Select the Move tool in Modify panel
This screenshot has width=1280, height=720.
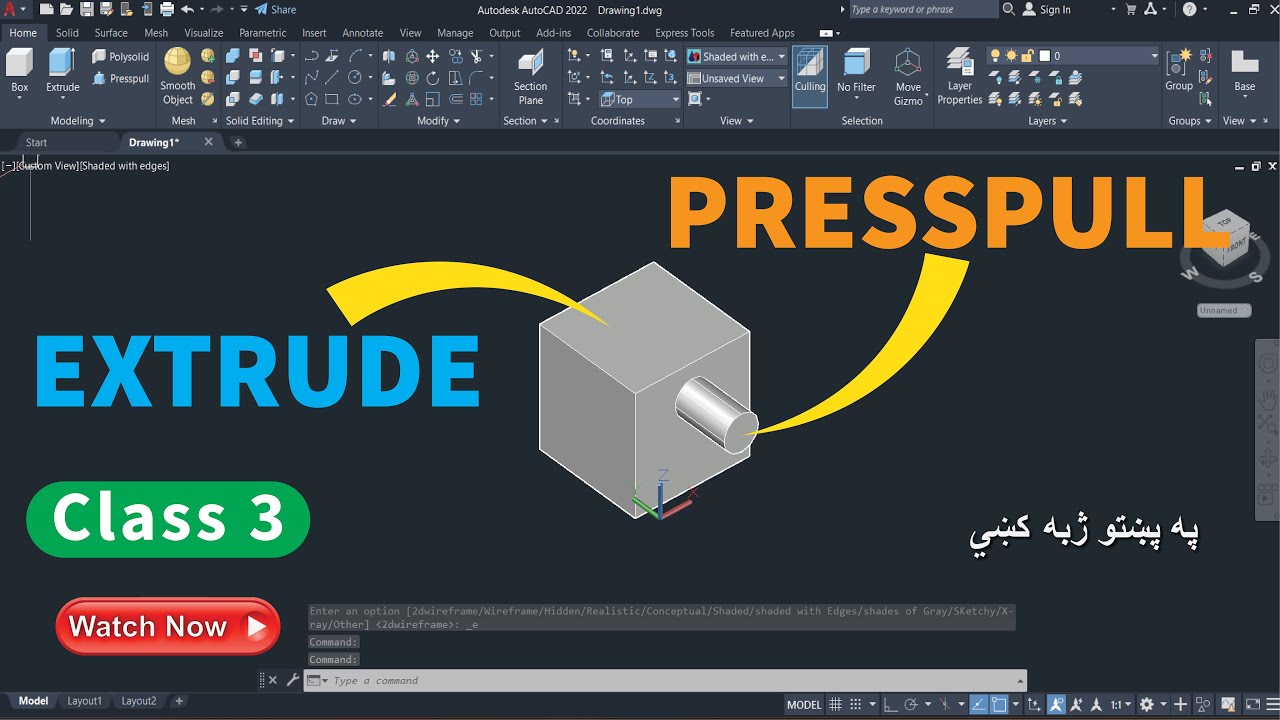pyautogui.click(x=432, y=57)
